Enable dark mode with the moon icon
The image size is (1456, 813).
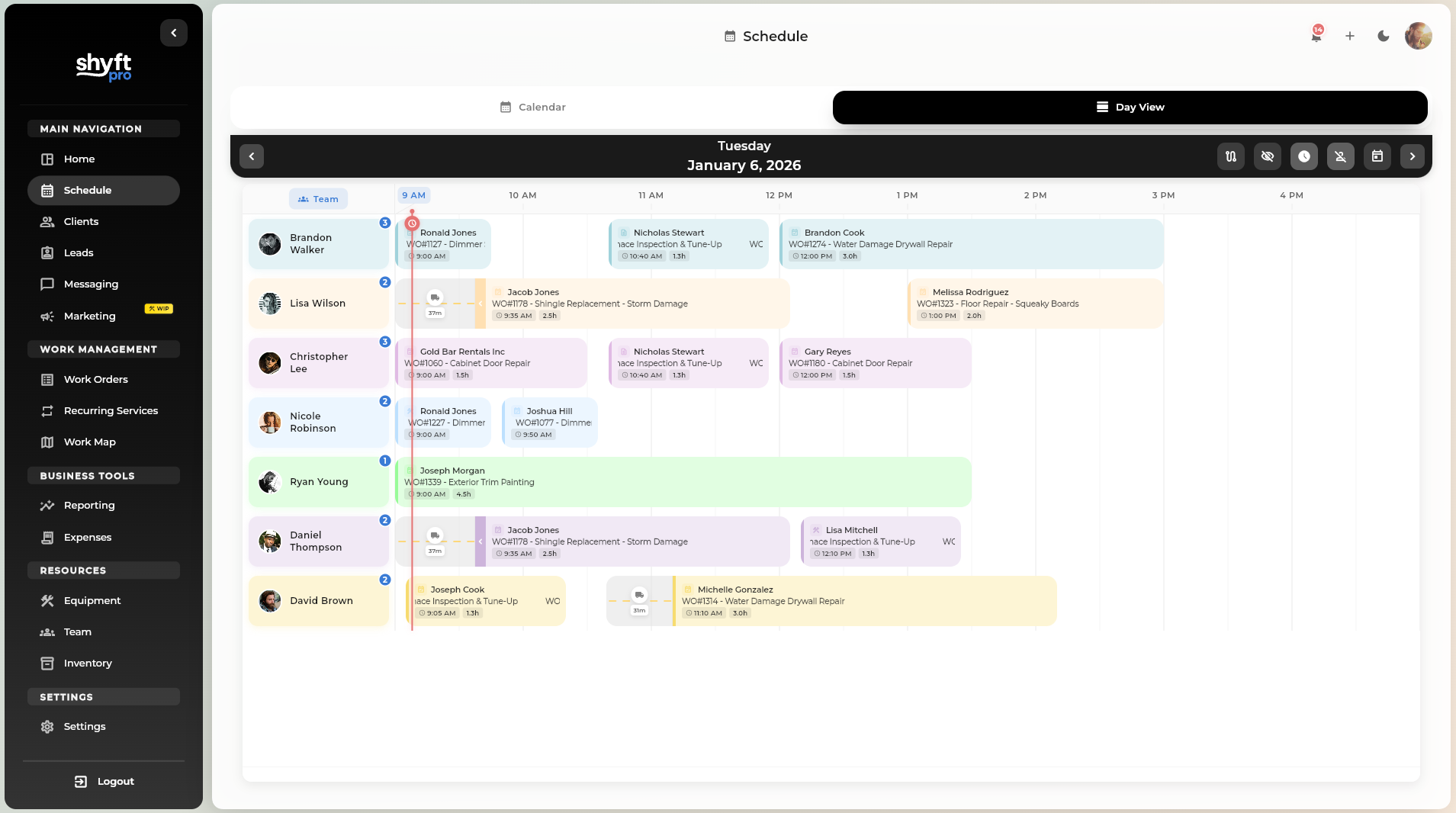(1382, 36)
